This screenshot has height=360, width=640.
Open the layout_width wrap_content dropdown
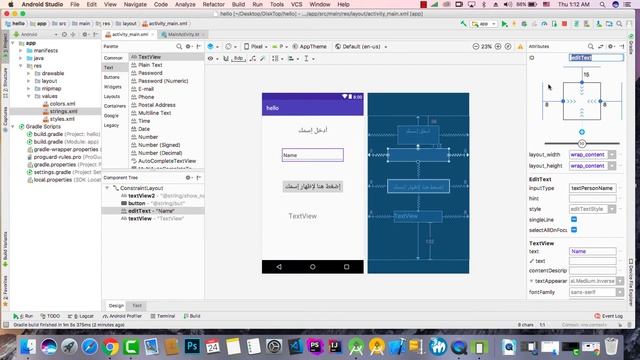[x=612, y=155]
